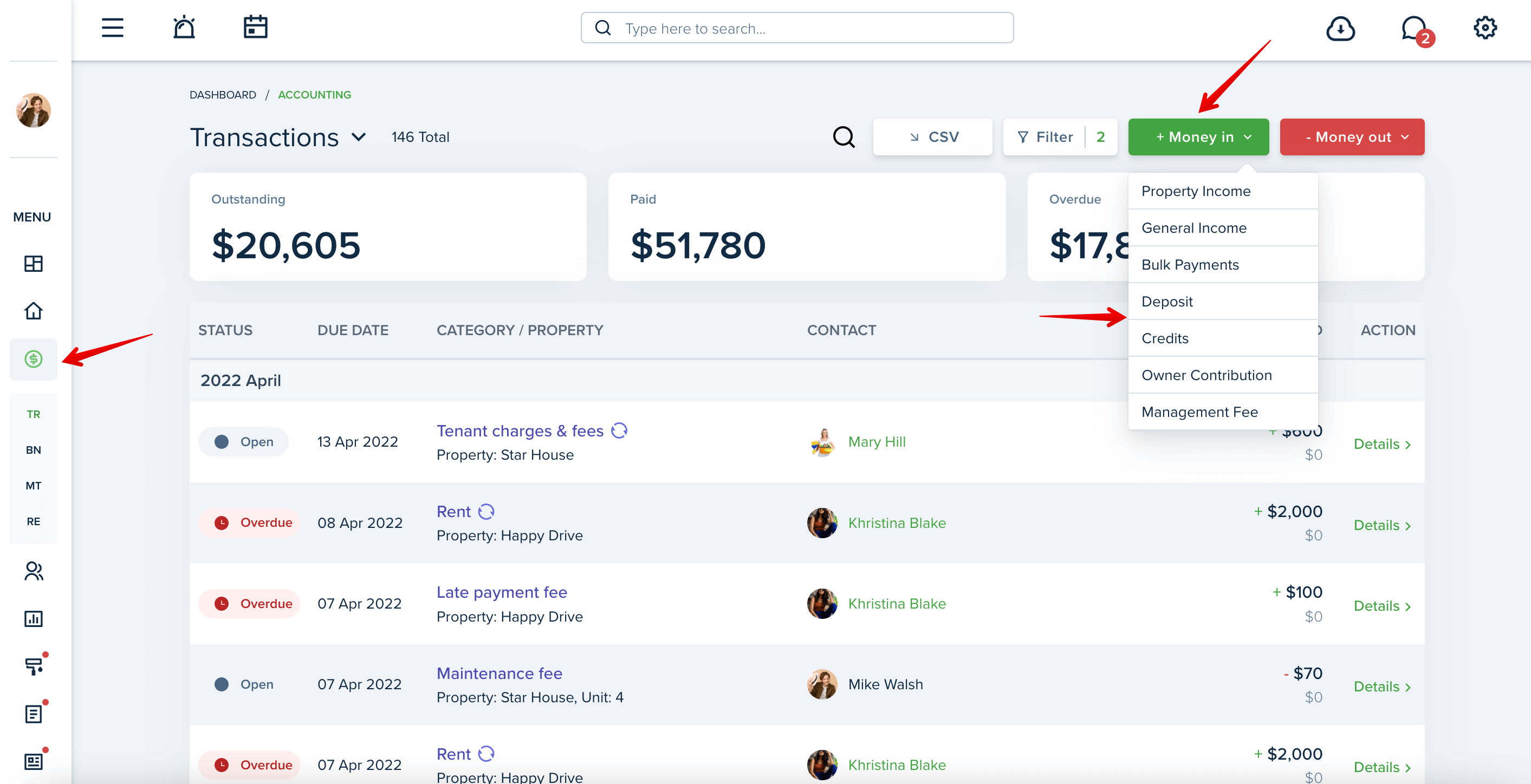
Task: Open the reports chart icon in sidebar
Action: [33, 618]
